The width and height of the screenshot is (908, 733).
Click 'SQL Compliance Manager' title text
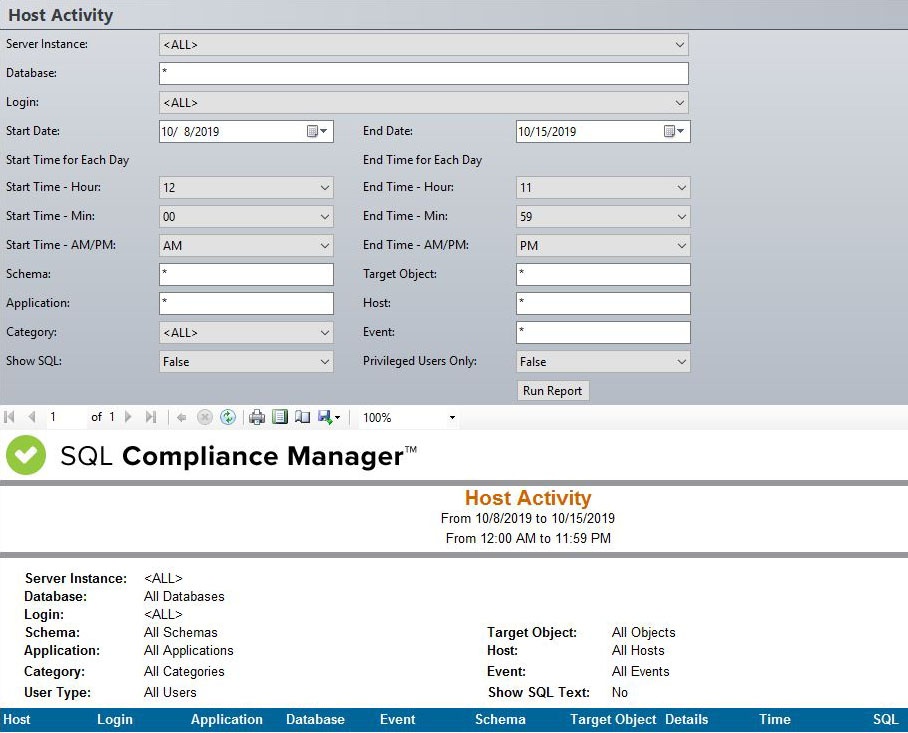pos(237,456)
